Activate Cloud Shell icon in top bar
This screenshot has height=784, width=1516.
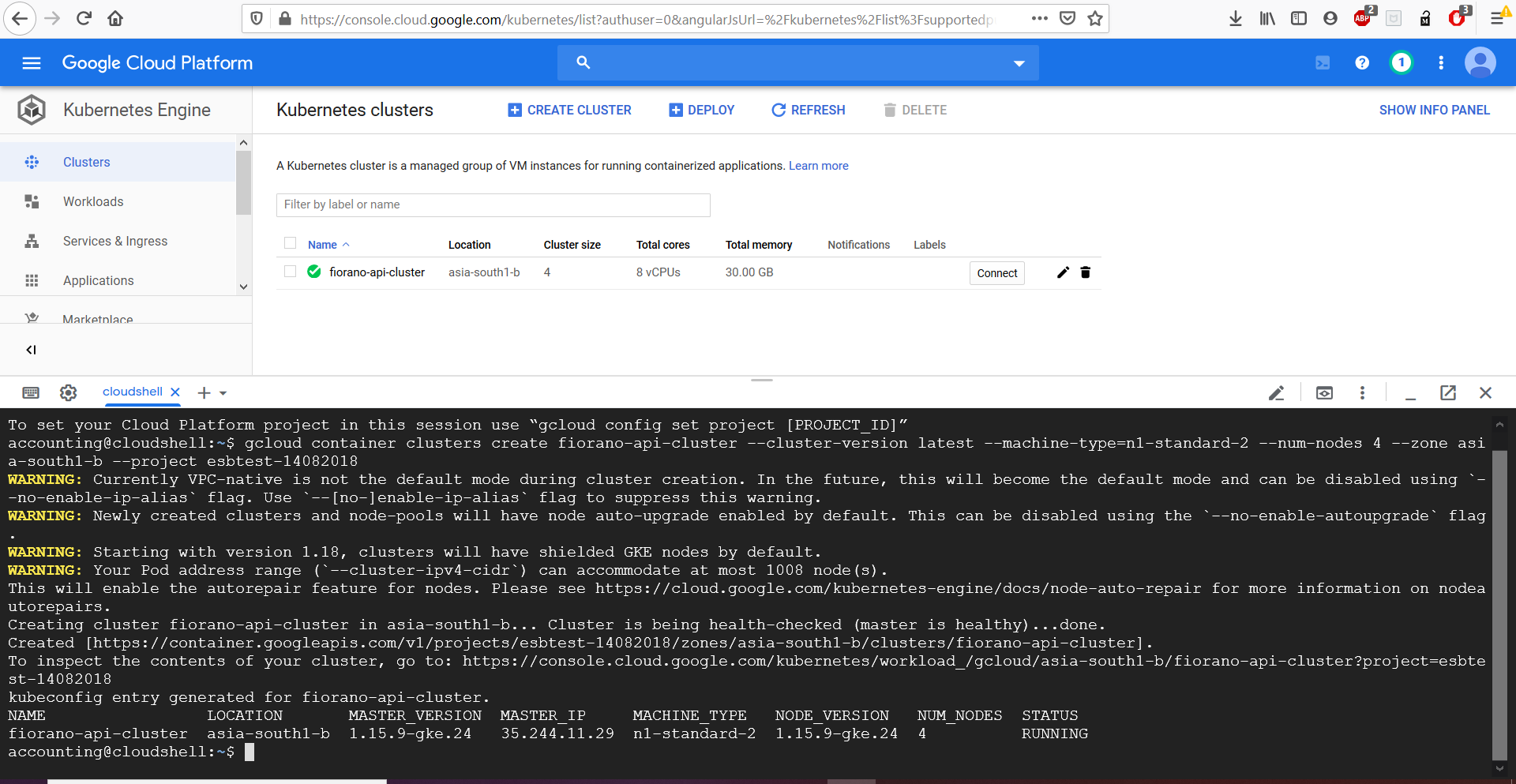coord(1323,63)
